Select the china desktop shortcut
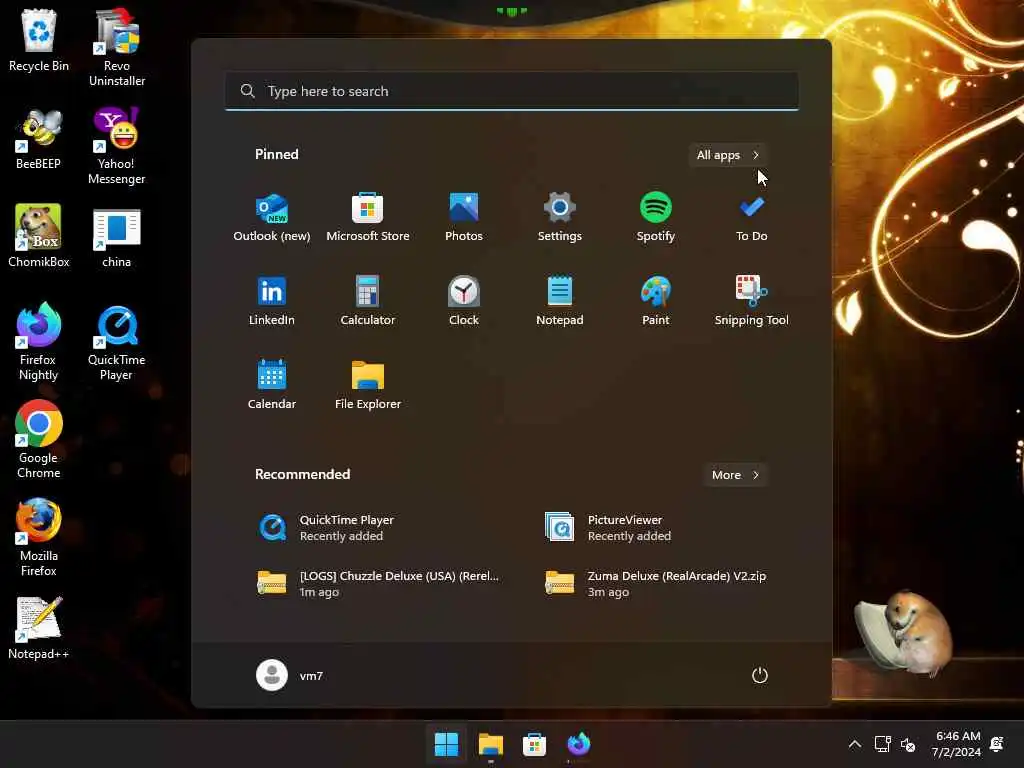Image resolution: width=1024 pixels, height=768 pixels. point(117,236)
